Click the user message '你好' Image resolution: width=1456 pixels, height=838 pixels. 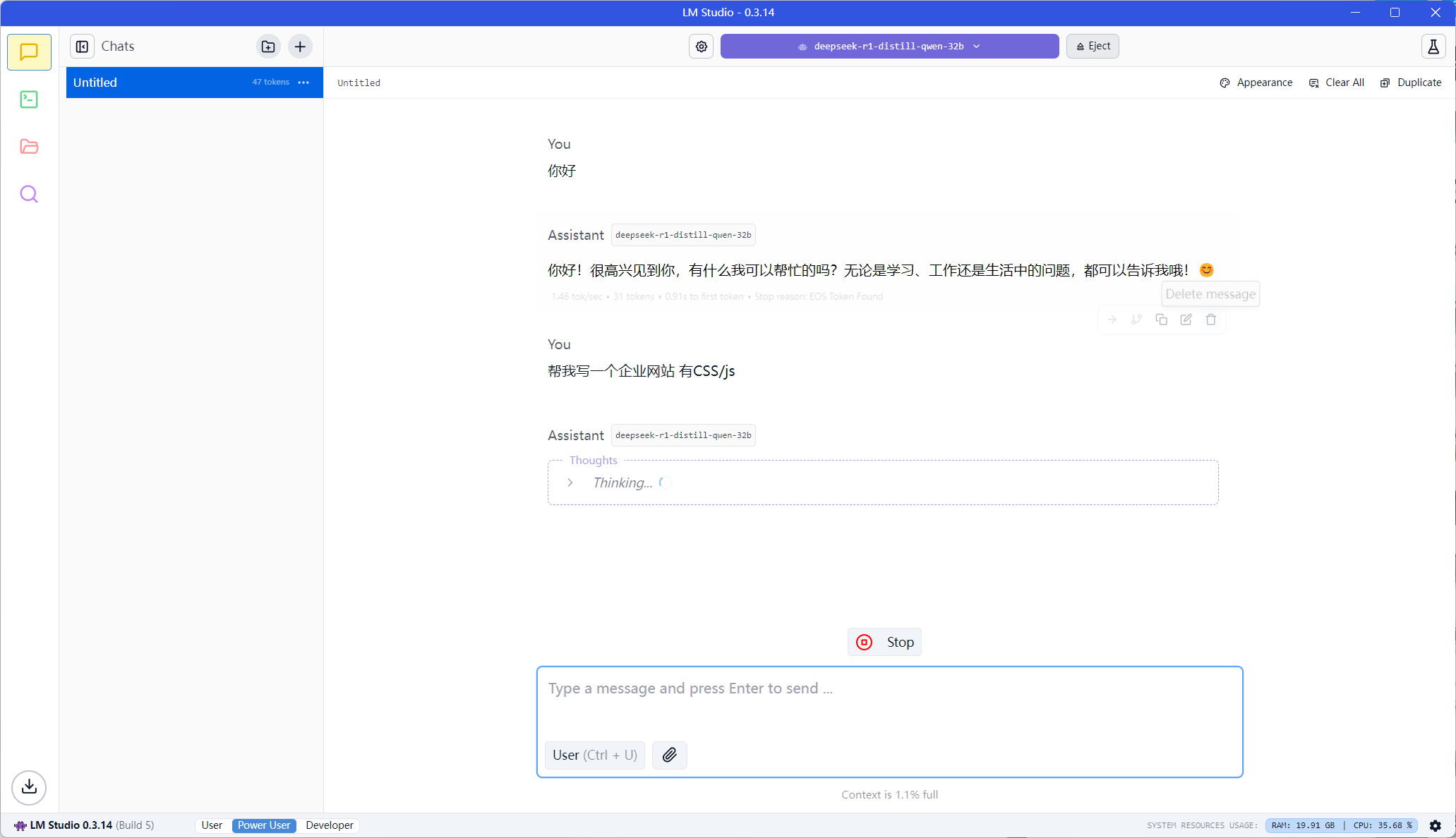(x=562, y=171)
